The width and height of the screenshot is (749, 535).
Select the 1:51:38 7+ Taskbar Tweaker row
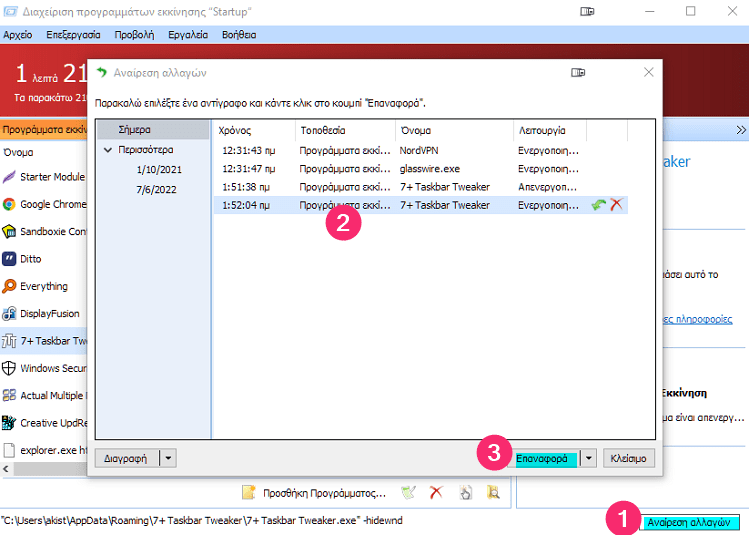click(x=420, y=187)
